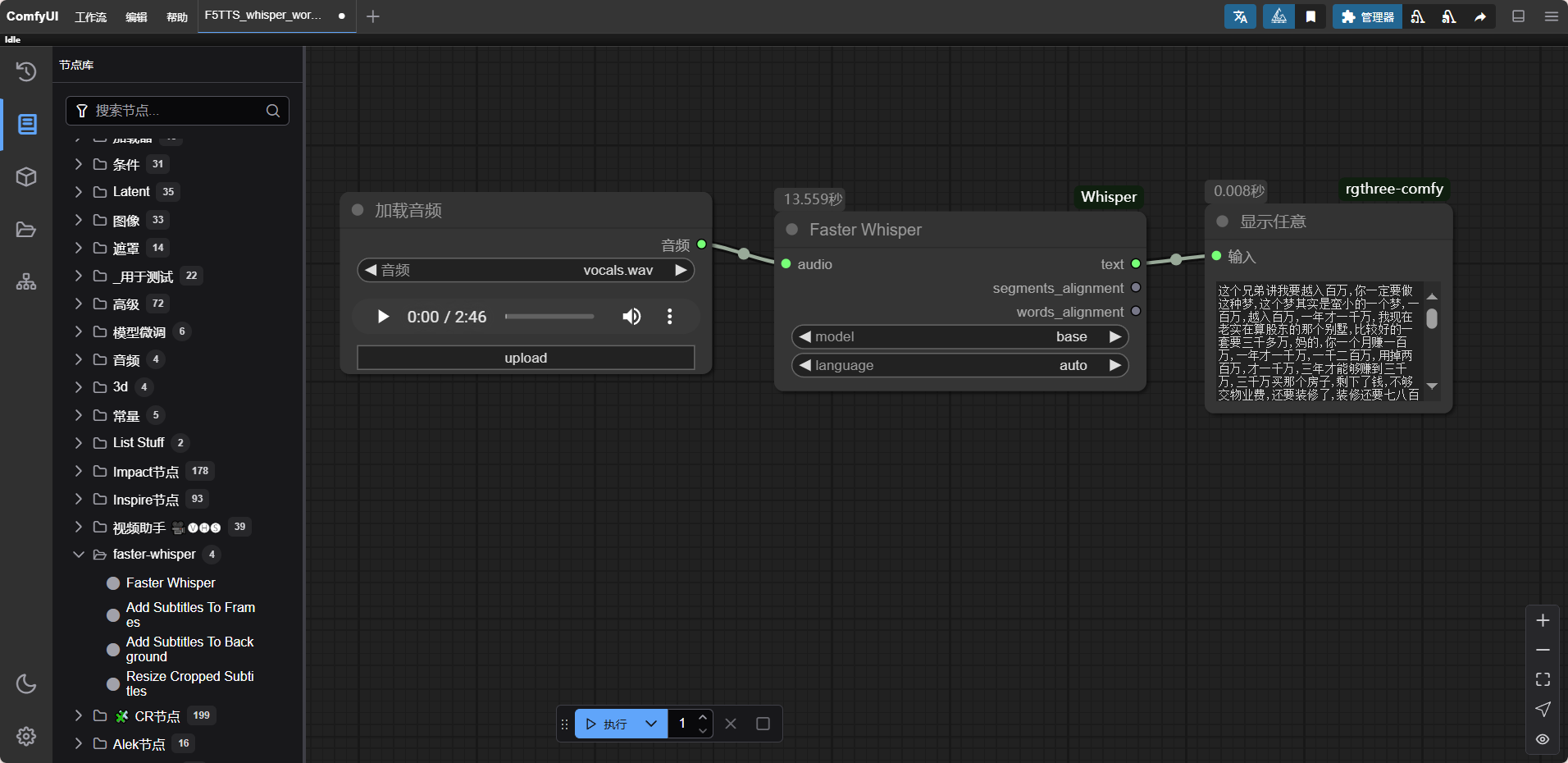Open the queue history sidebar icon
This screenshot has height=763, width=1568.
(x=26, y=71)
